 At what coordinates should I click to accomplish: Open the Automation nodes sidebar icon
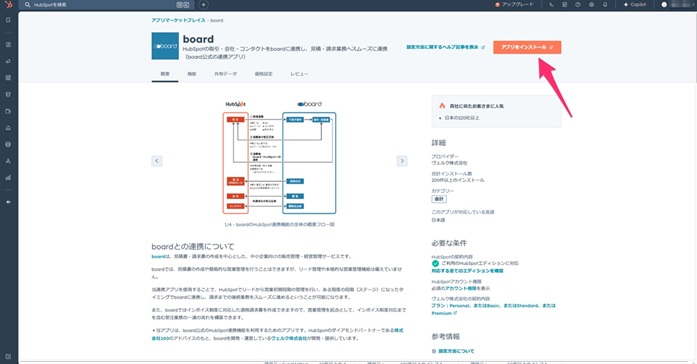[8, 161]
